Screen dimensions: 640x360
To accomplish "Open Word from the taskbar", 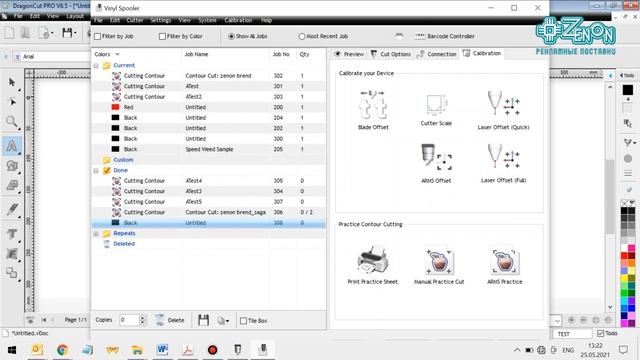I will click(x=162, y=350).
